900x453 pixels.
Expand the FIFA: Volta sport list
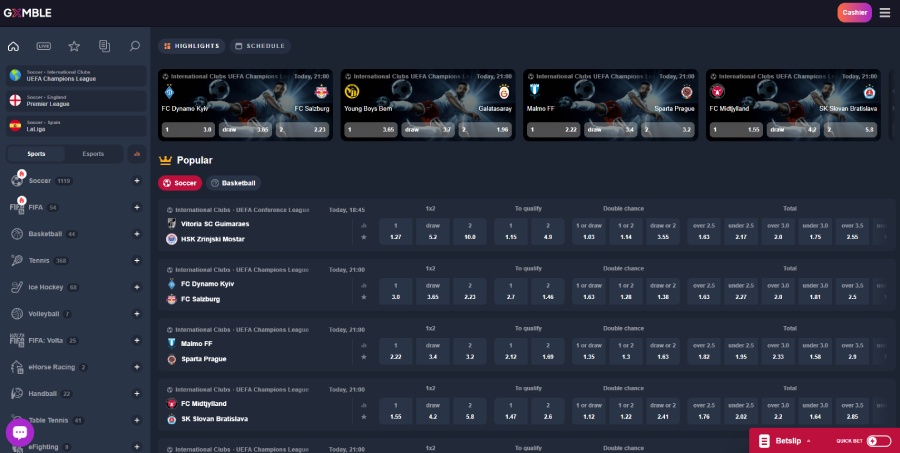(137, 340)
